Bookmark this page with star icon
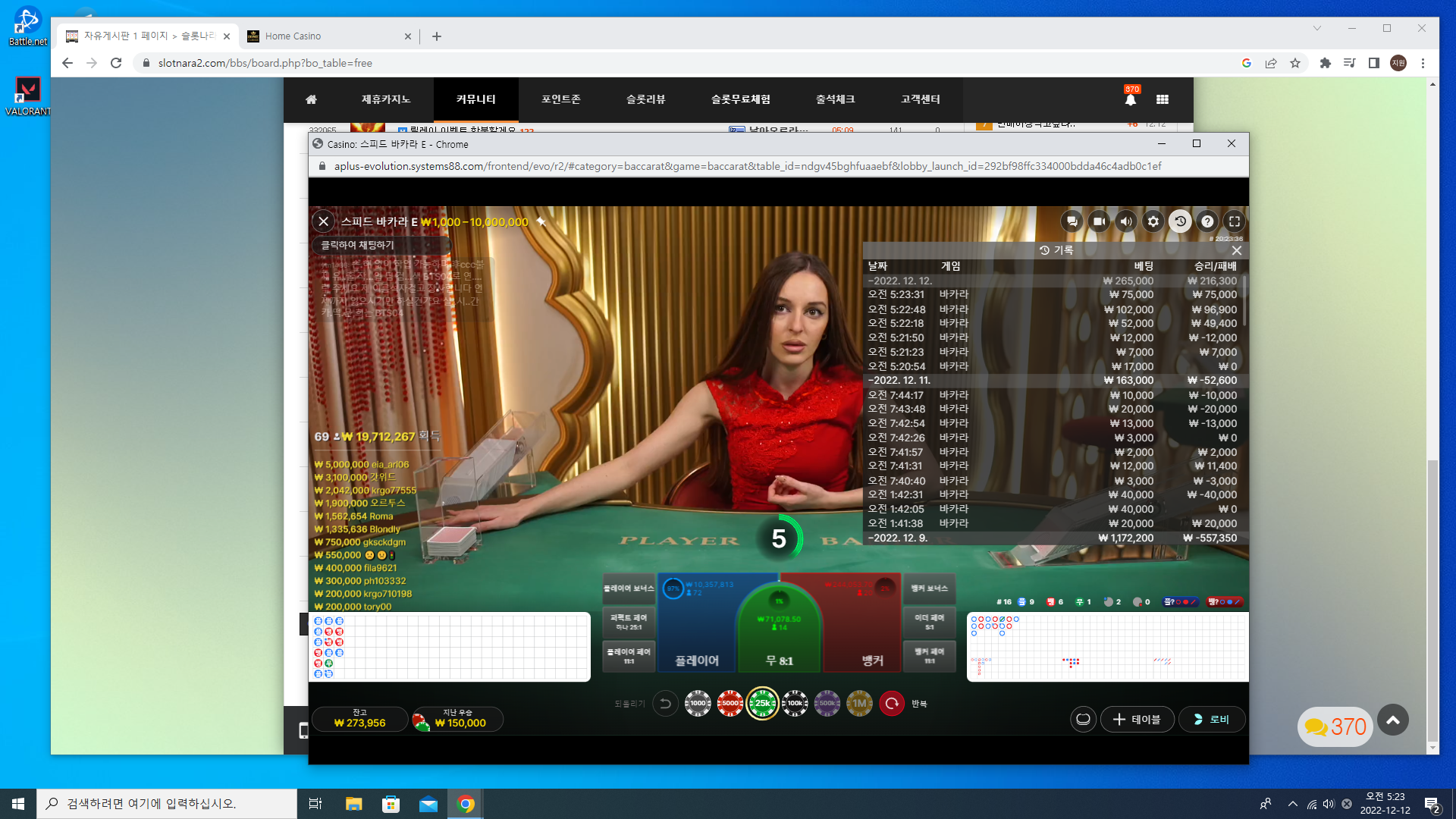 [1295, 63]
